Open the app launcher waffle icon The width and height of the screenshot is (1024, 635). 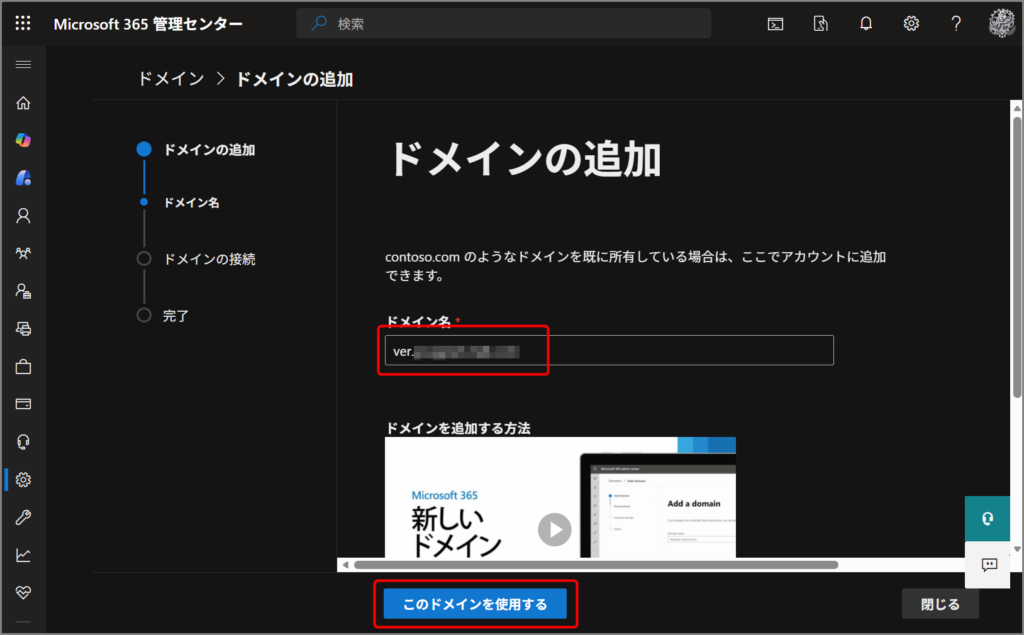click(23, 24)
